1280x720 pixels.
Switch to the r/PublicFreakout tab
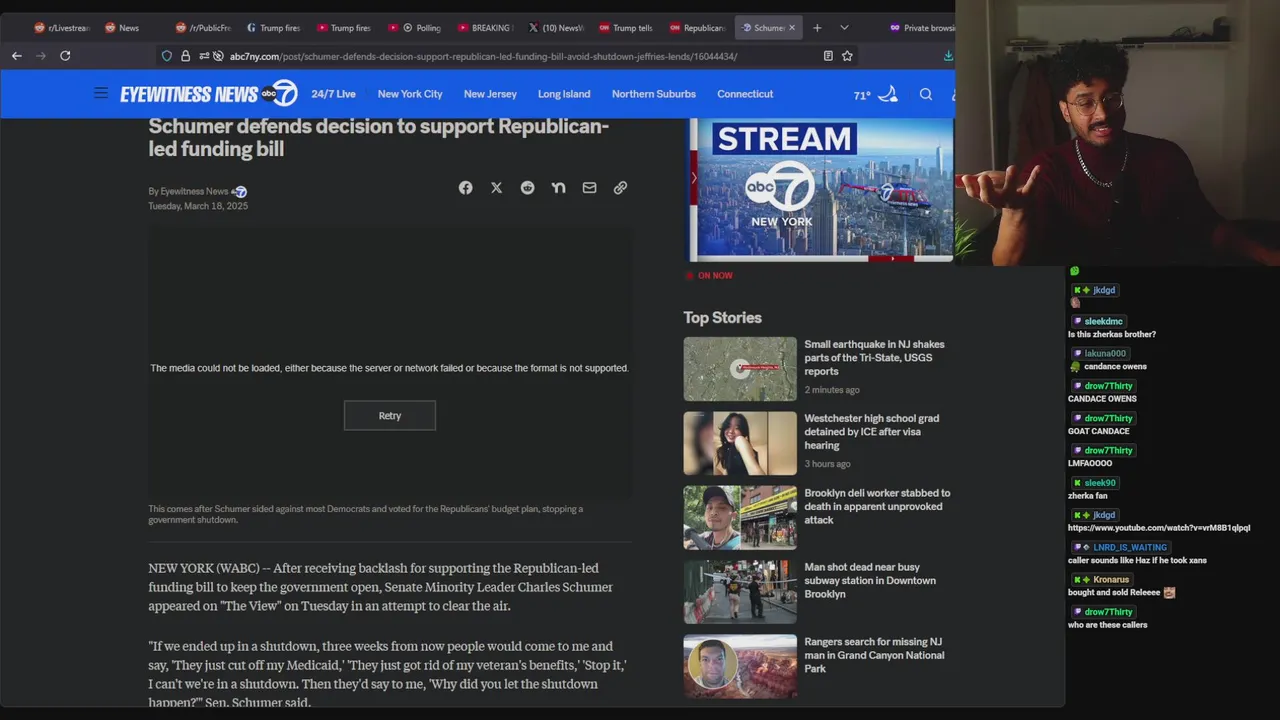click(x=203, y=28)
